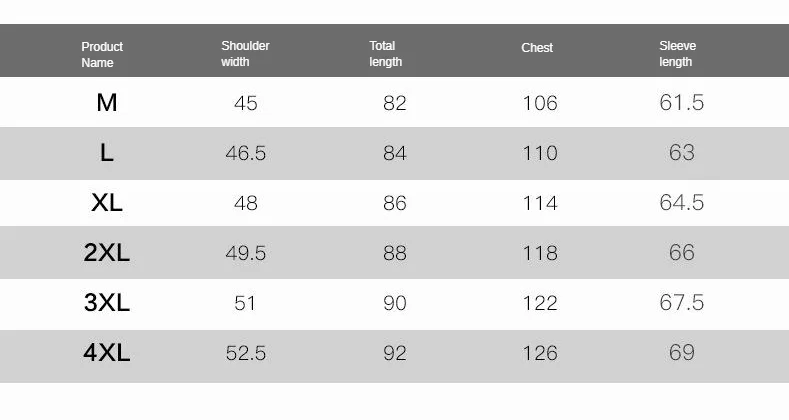Viewport: 789px width, 420px height.
Task: Select the 3XL size label
Action: click(x=107, y=302)
